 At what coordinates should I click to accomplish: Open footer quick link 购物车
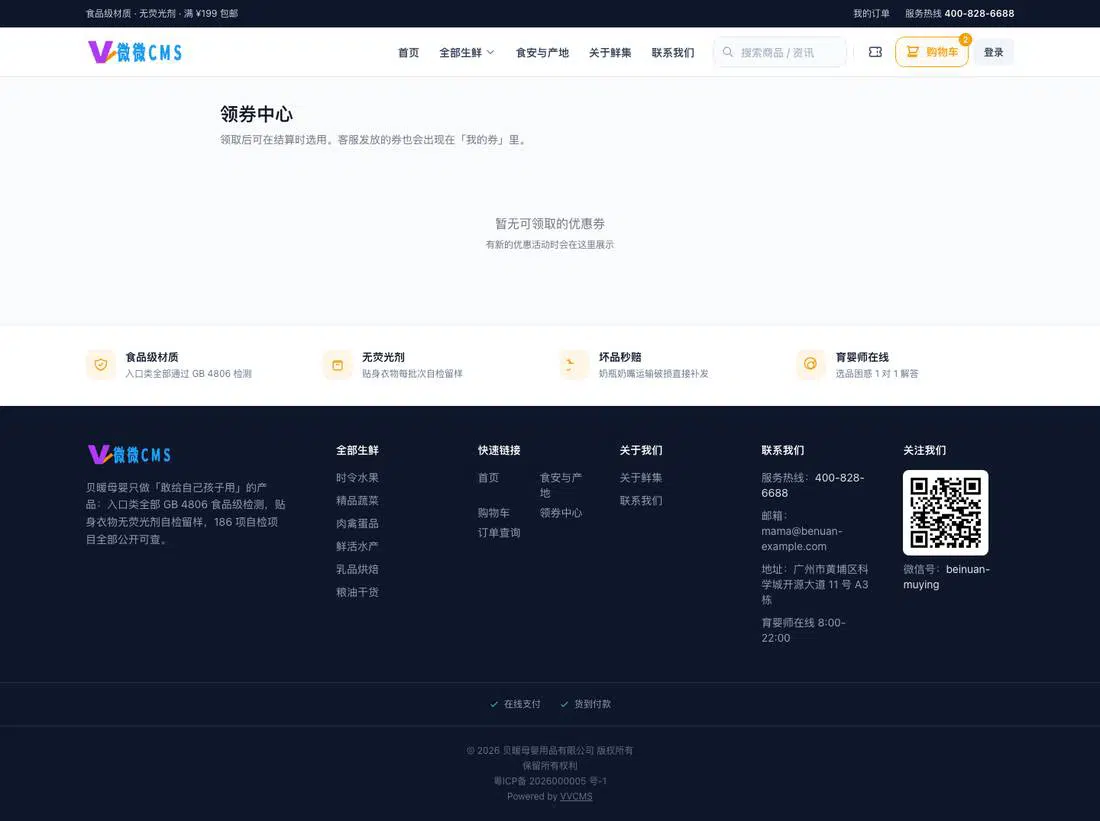494,513
